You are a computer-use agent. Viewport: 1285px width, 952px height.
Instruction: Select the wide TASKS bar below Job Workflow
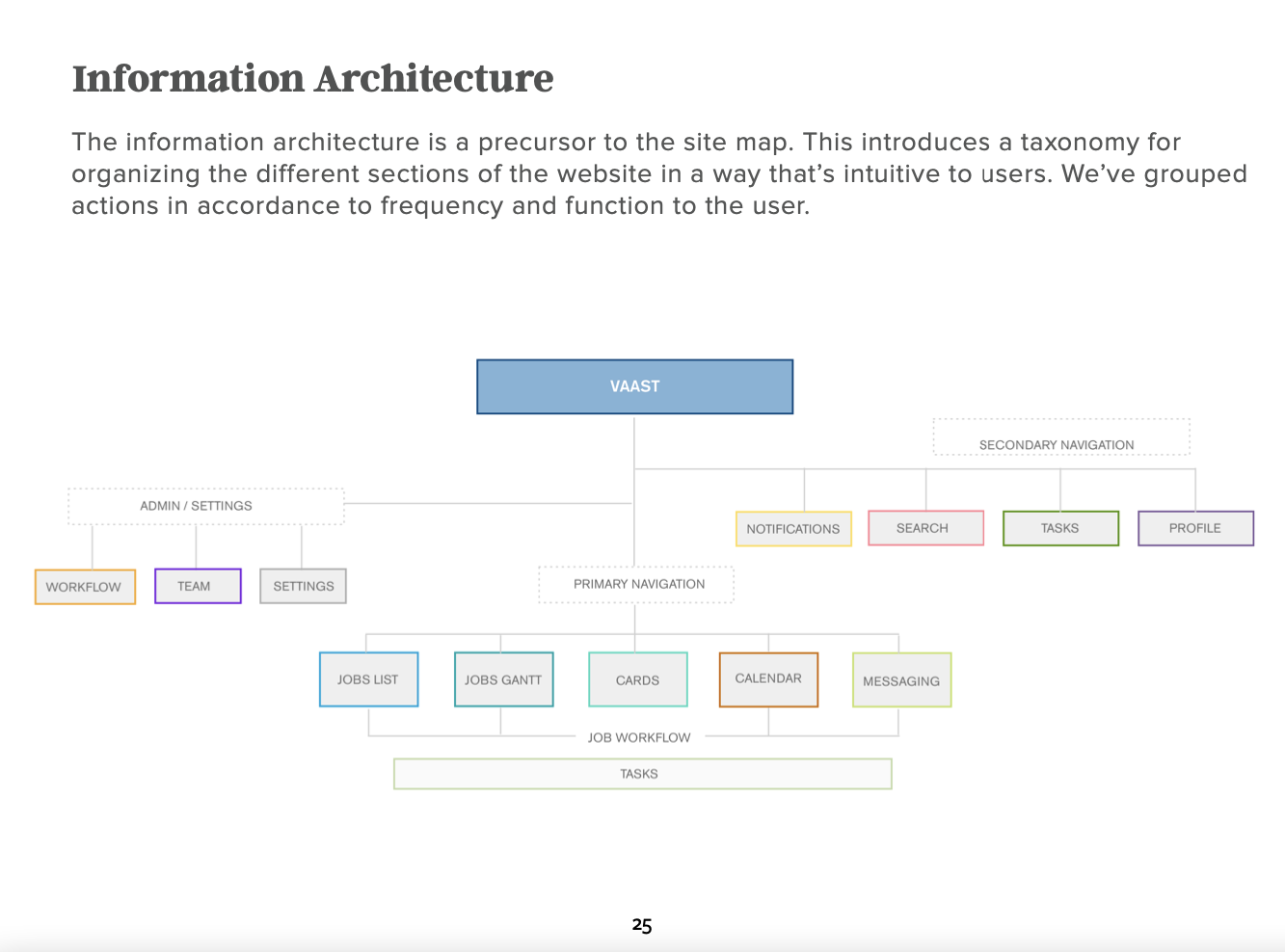point(642,774)
